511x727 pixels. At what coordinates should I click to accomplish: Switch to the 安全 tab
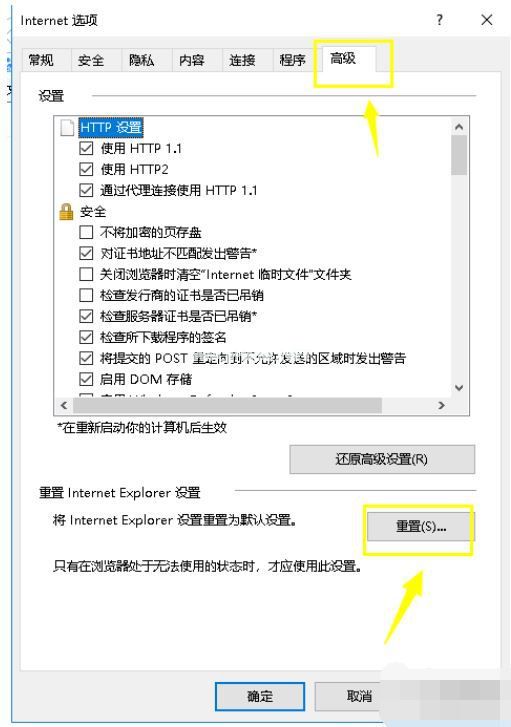click(91, 60)
